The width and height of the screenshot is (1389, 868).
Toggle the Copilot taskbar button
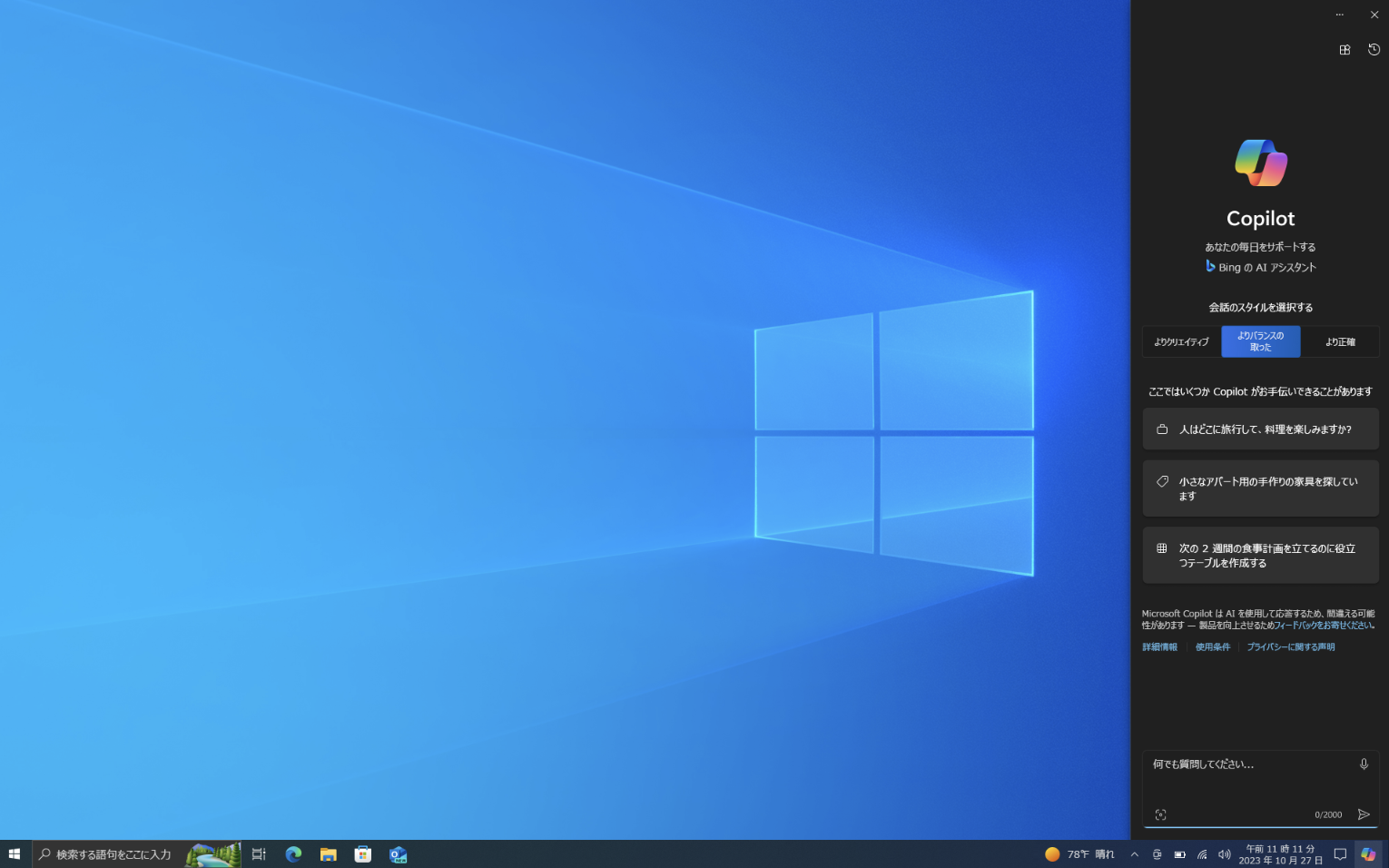click(x=1368, y=854)
